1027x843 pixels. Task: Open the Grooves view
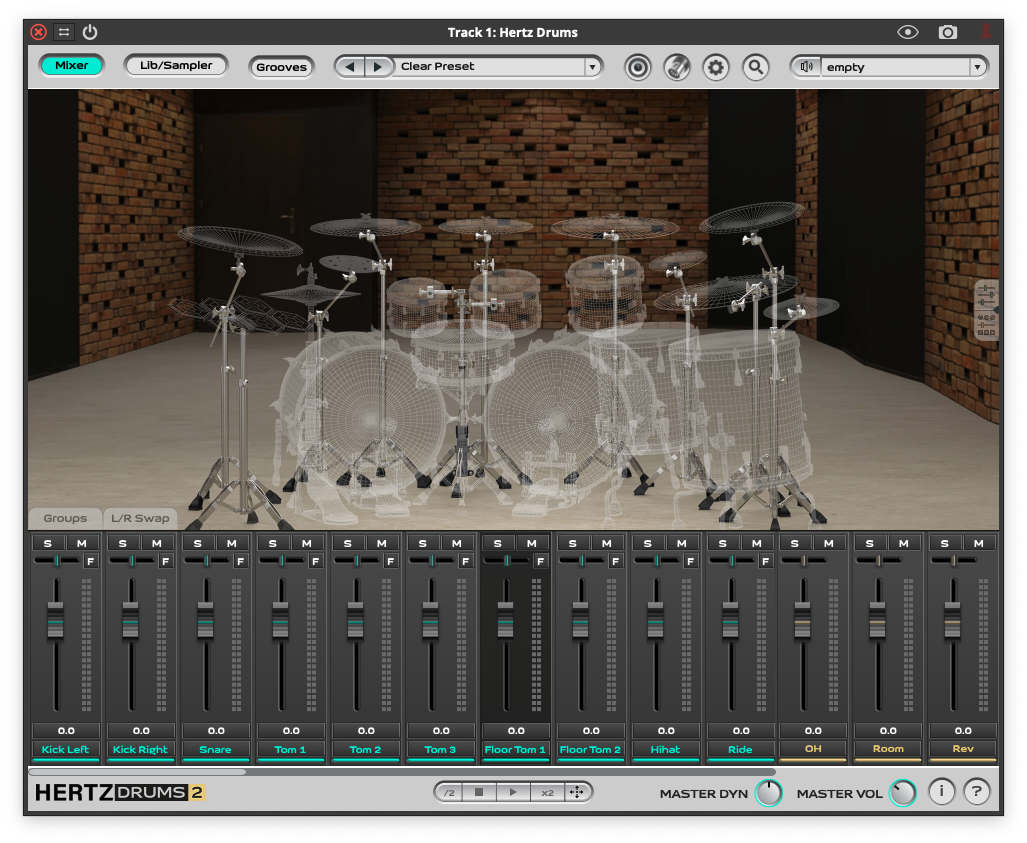[x=281, y=67]
